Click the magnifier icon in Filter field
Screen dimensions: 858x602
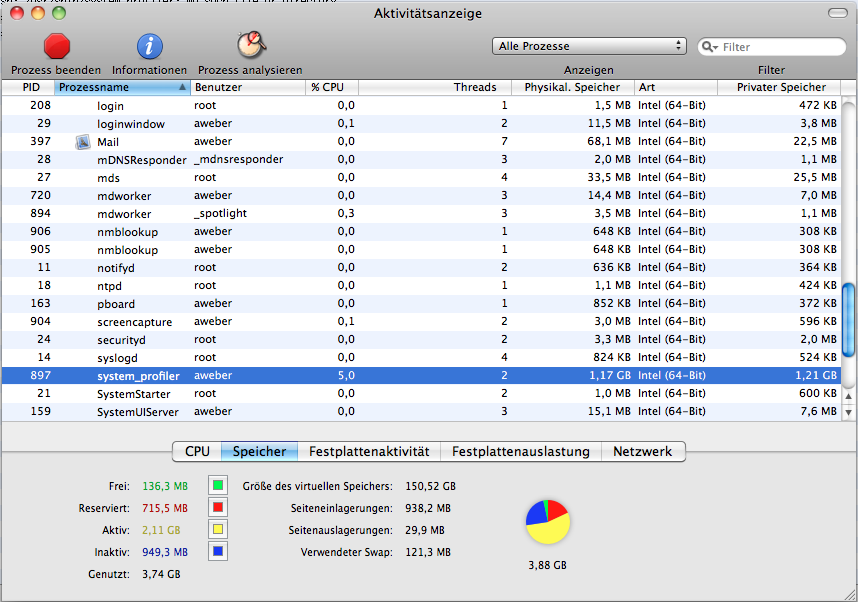(709, 47)
